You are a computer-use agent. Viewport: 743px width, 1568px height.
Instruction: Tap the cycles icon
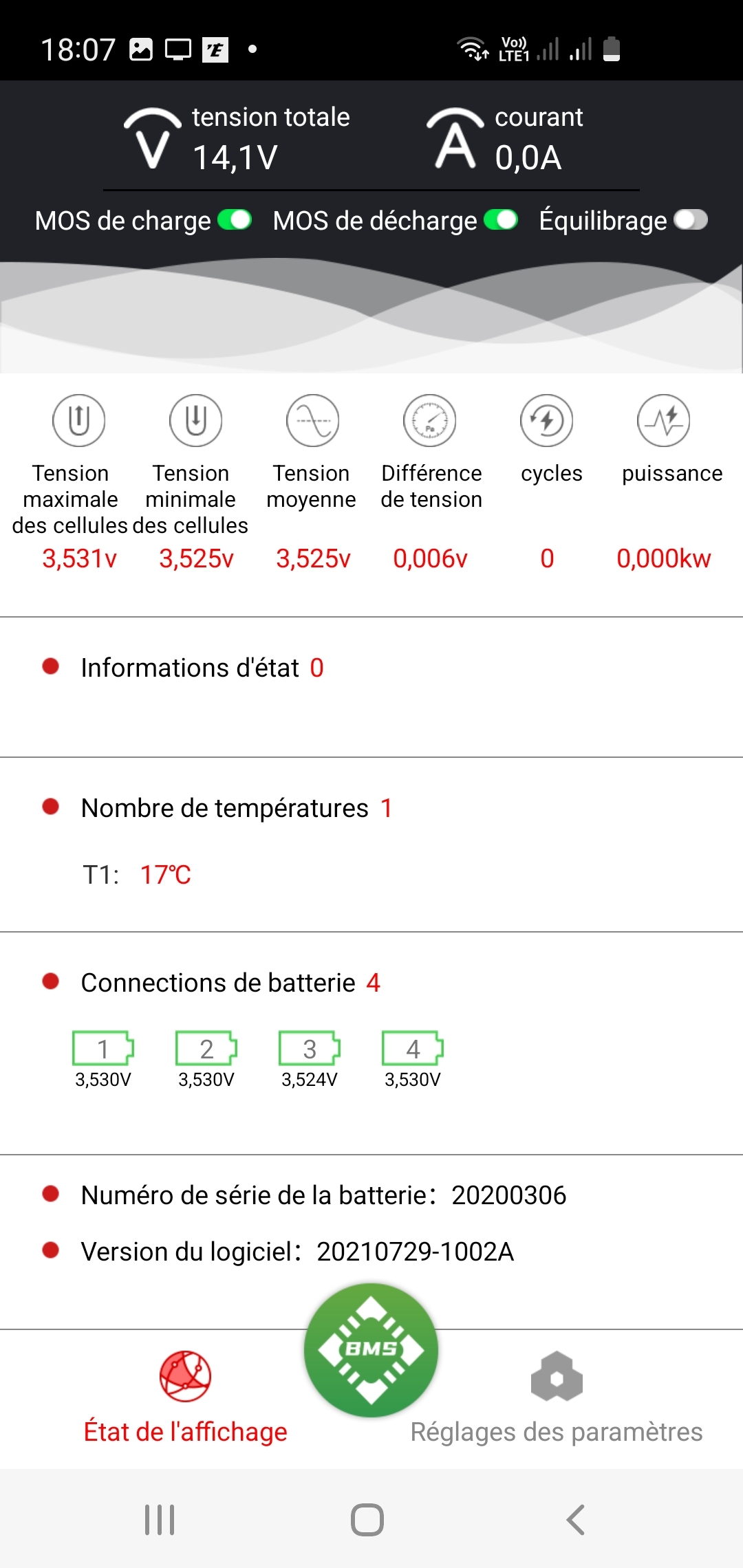tap(547, 420)
